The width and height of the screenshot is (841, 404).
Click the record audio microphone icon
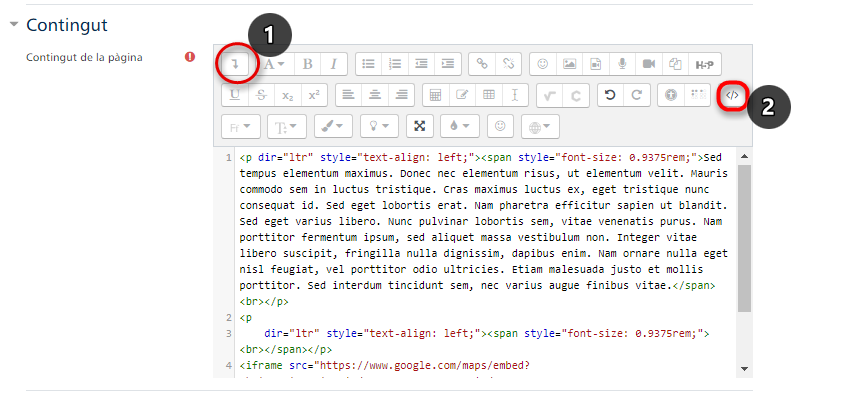(x=622, y=63)
